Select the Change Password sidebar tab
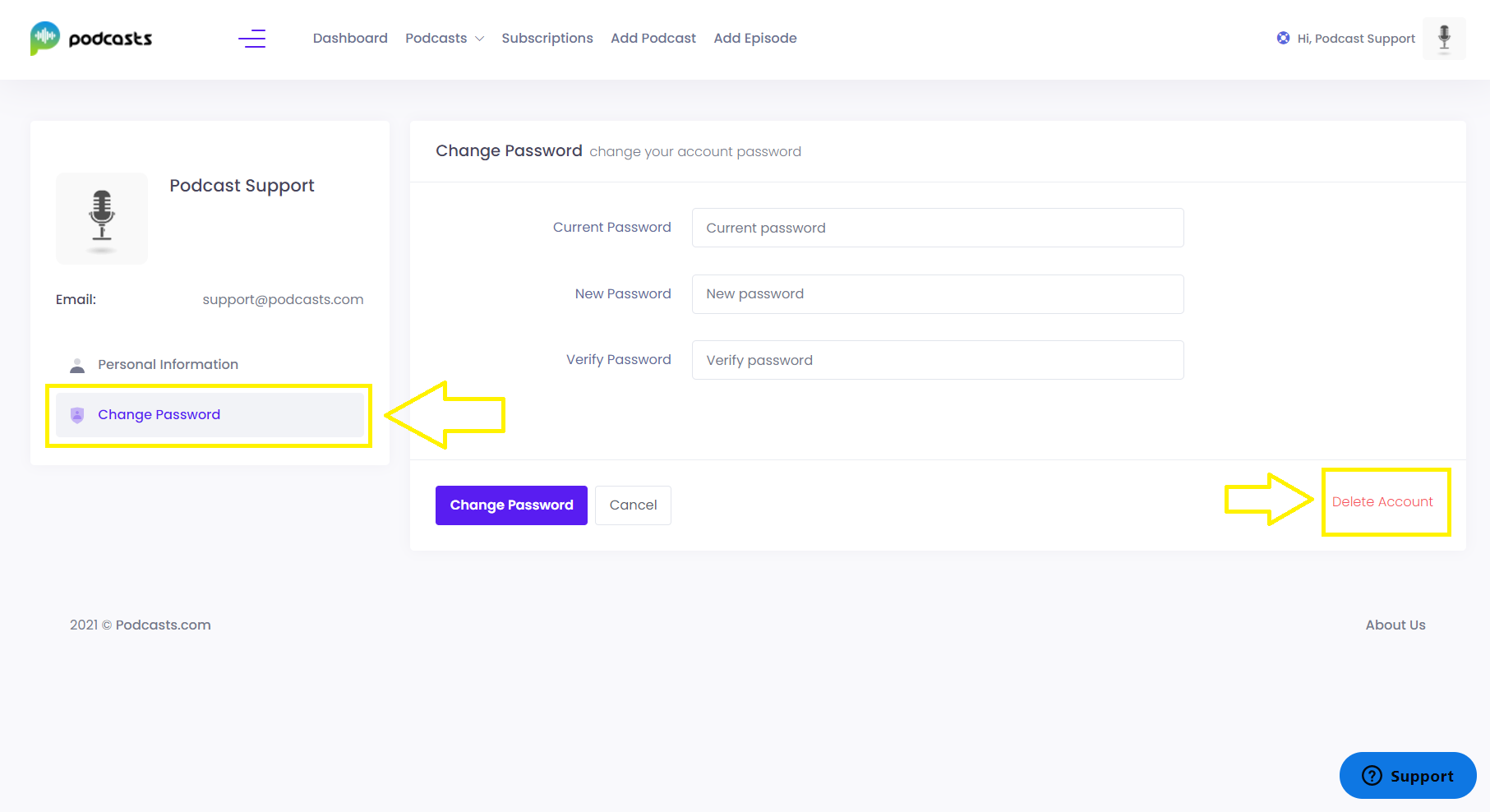Viewport: 1490px width, 812px height. pyautogui.click(x=210, y=414)
